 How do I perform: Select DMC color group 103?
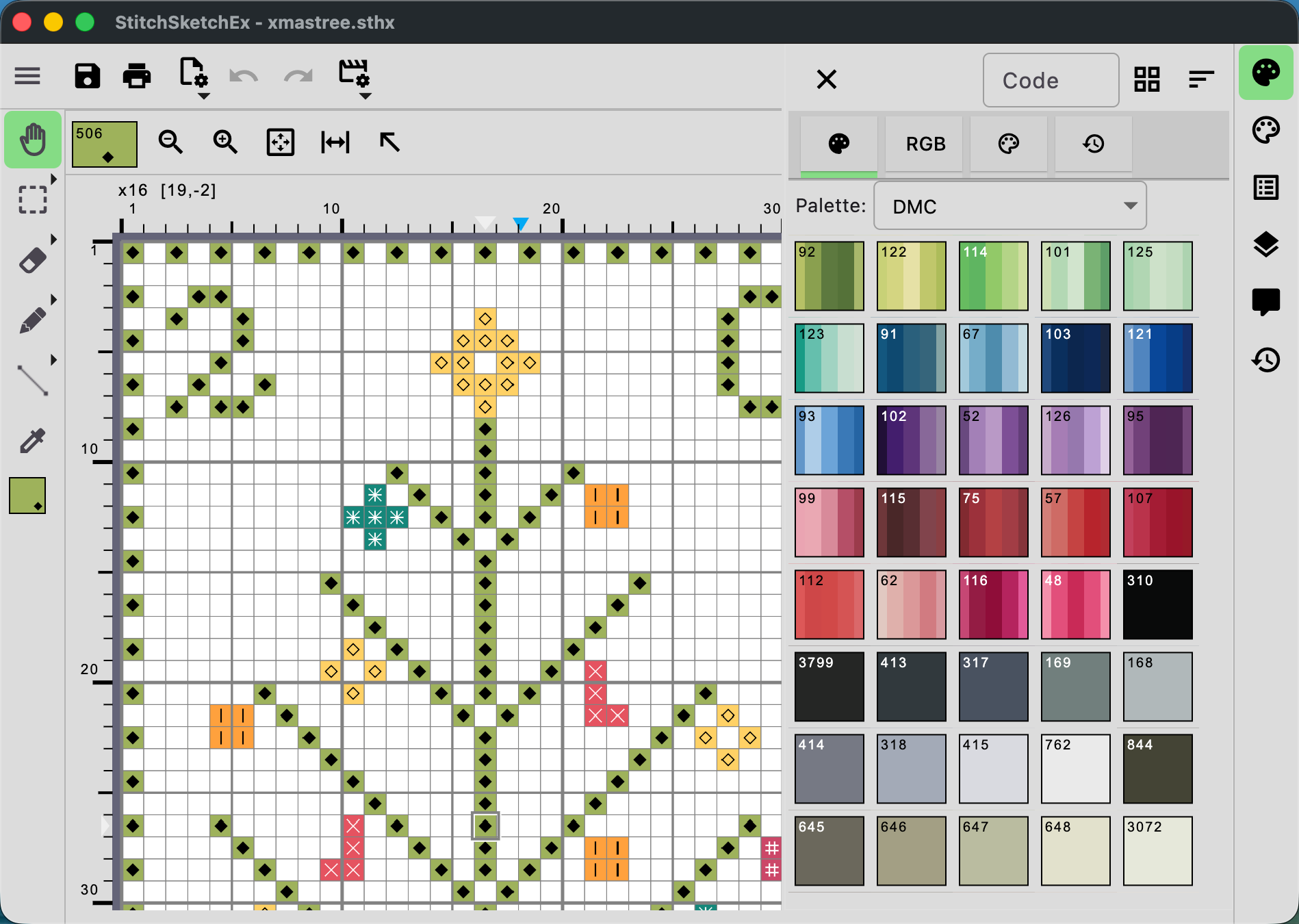(1076, 358)
